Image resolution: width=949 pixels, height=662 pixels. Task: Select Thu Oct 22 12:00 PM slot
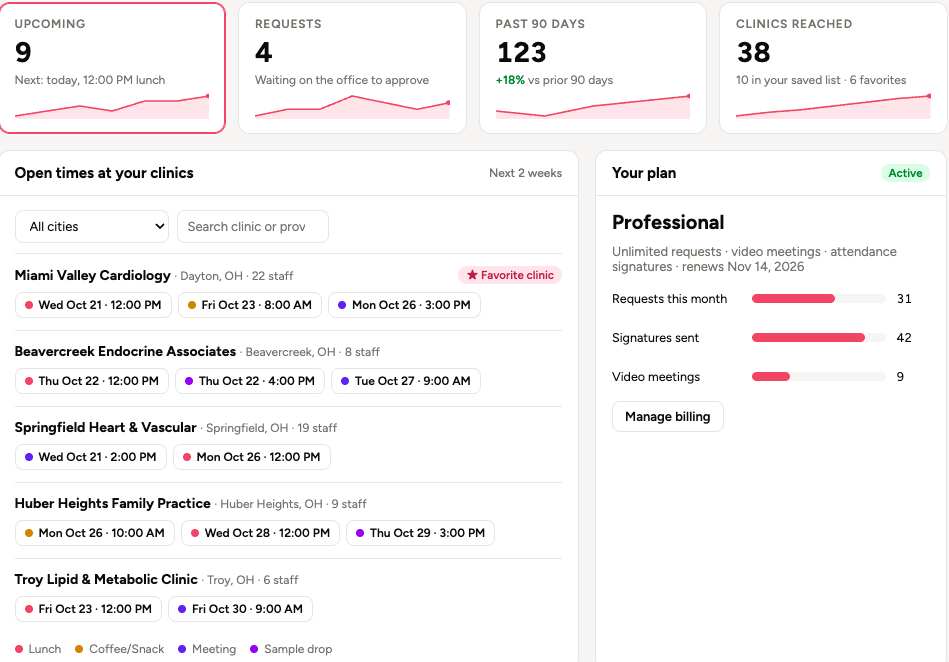(92, 381)
